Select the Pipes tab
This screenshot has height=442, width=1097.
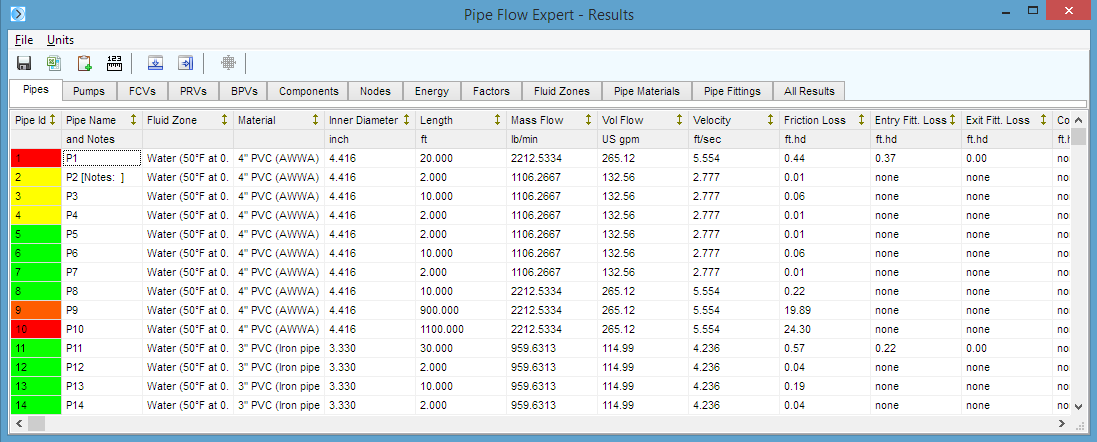(36, 90)
